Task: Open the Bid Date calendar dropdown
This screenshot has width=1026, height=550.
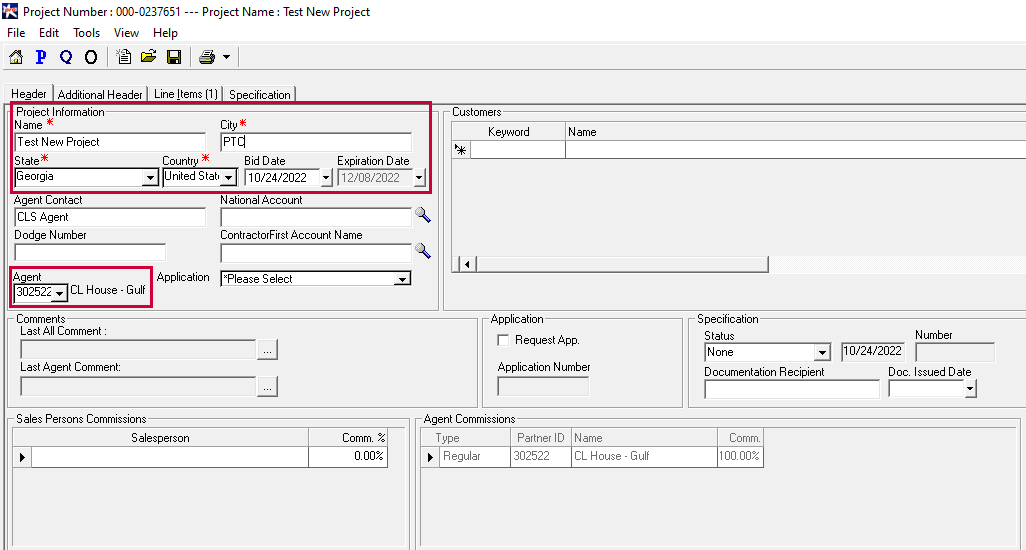Action: (326, 178)
